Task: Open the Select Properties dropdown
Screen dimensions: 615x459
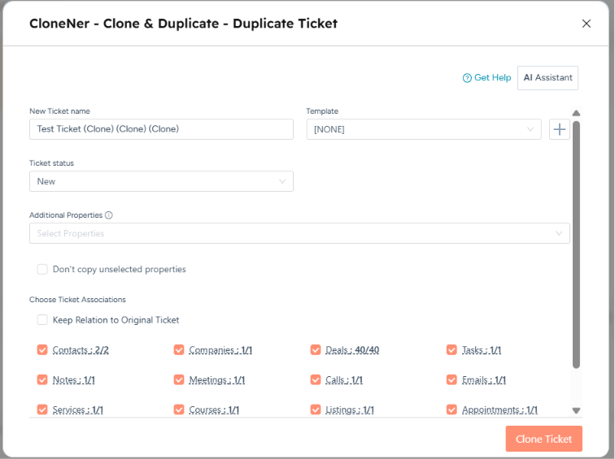Action: 299,233
